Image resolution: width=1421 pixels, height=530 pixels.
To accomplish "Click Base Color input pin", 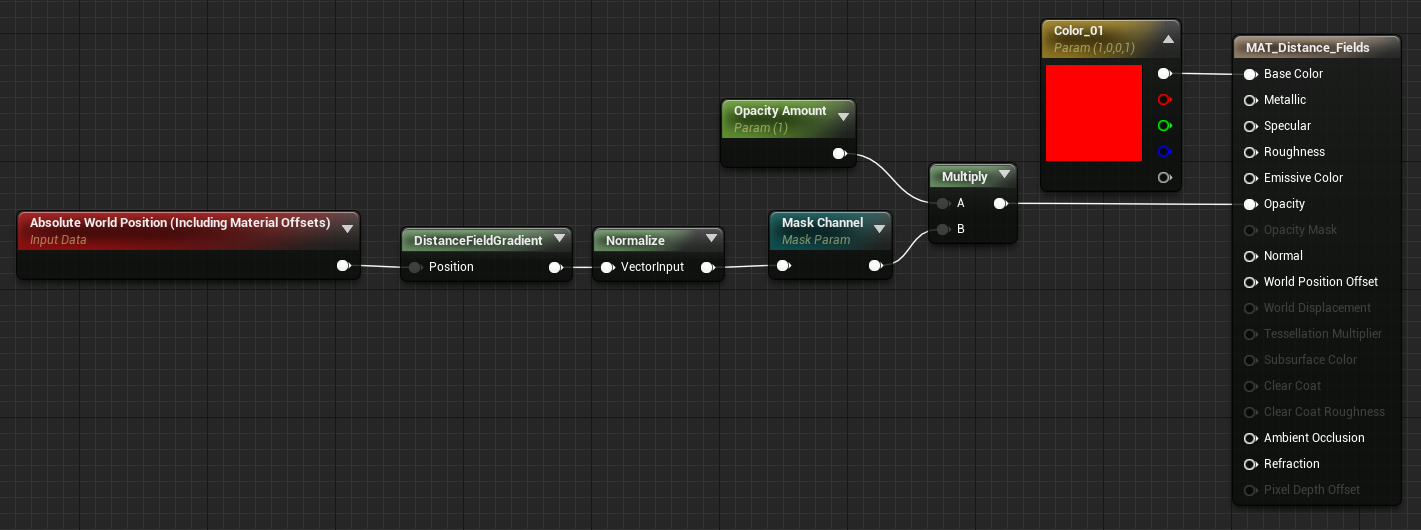I will pos(1250,74).
